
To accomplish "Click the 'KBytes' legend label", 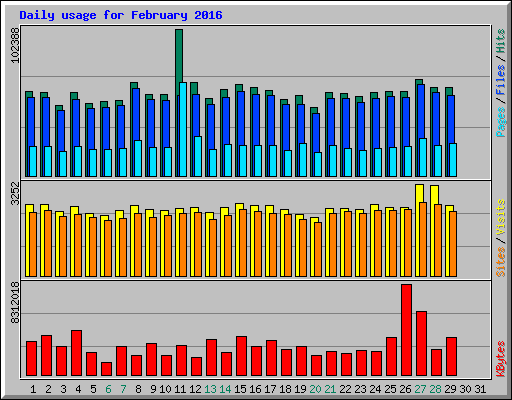I will click(501, 359).
